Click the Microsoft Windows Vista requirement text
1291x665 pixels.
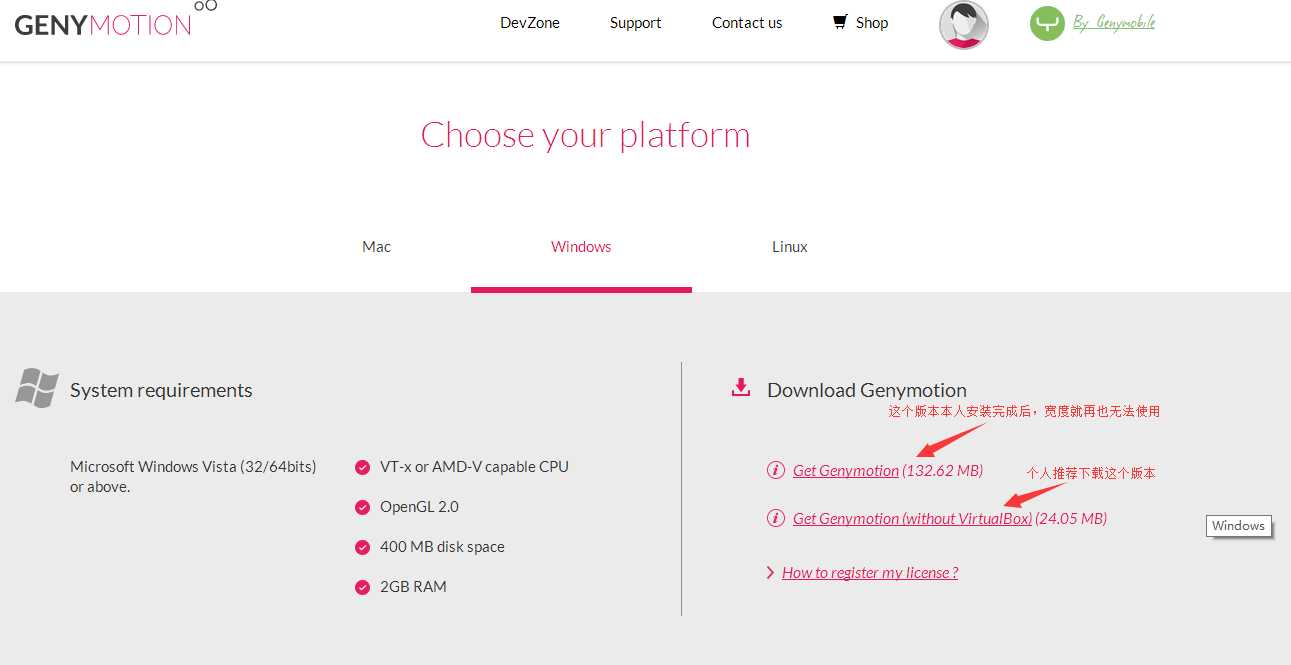(193, 477)
